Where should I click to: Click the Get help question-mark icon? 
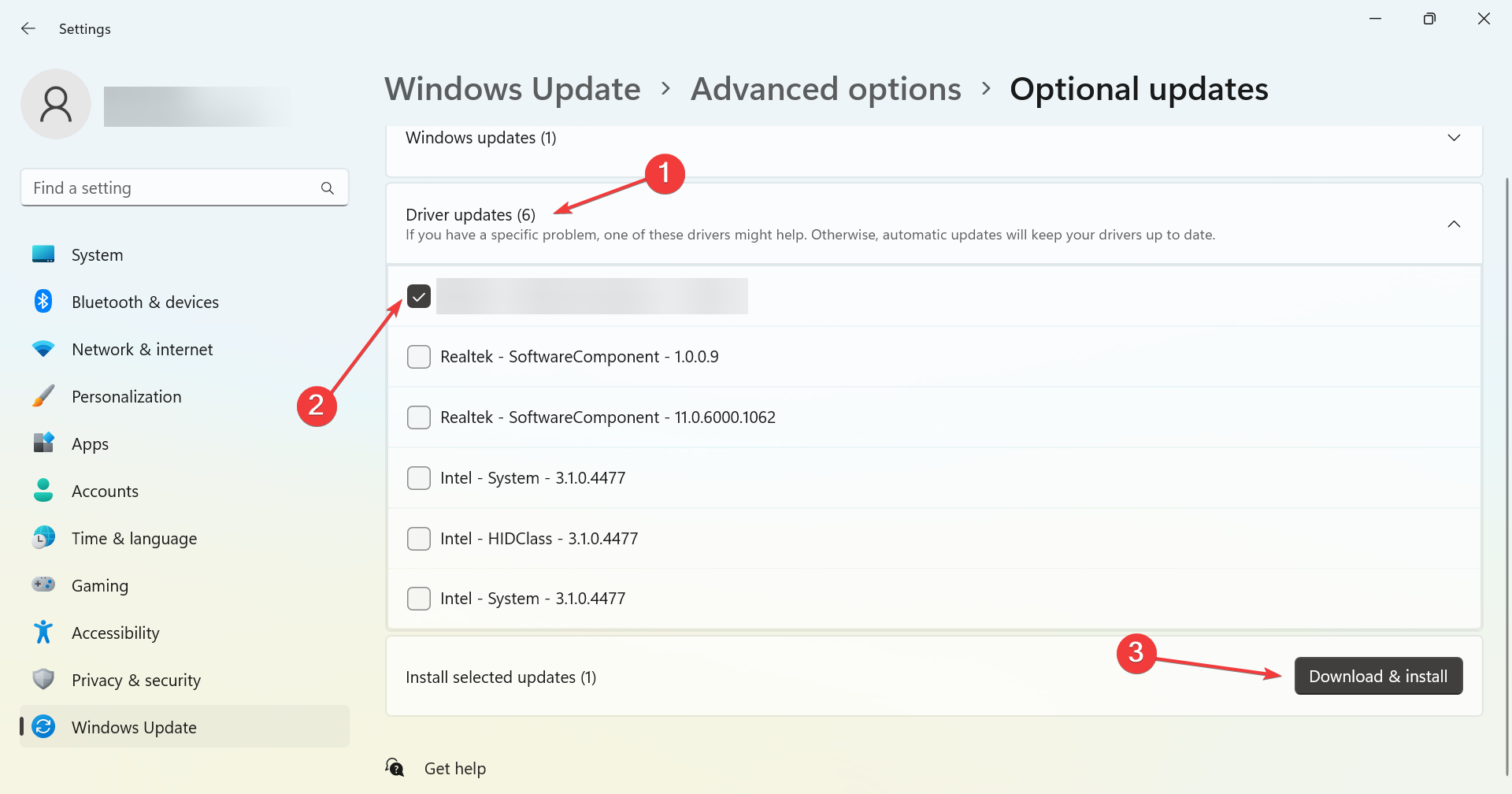click(395, 766)
